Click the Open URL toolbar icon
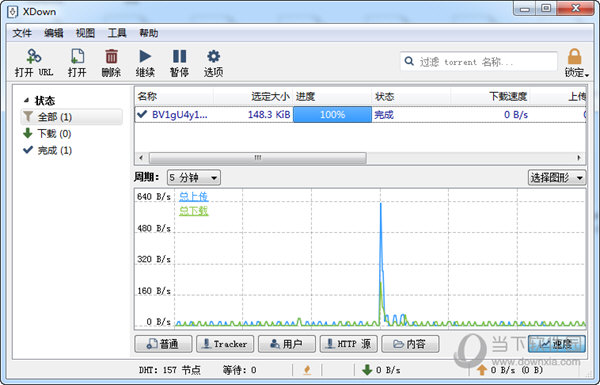 (34, 56)
